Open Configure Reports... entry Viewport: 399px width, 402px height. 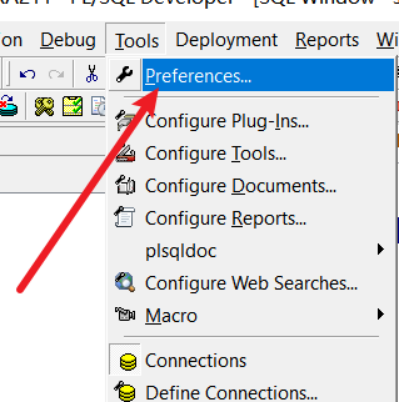pyautogui.click(x=252, y=219)
